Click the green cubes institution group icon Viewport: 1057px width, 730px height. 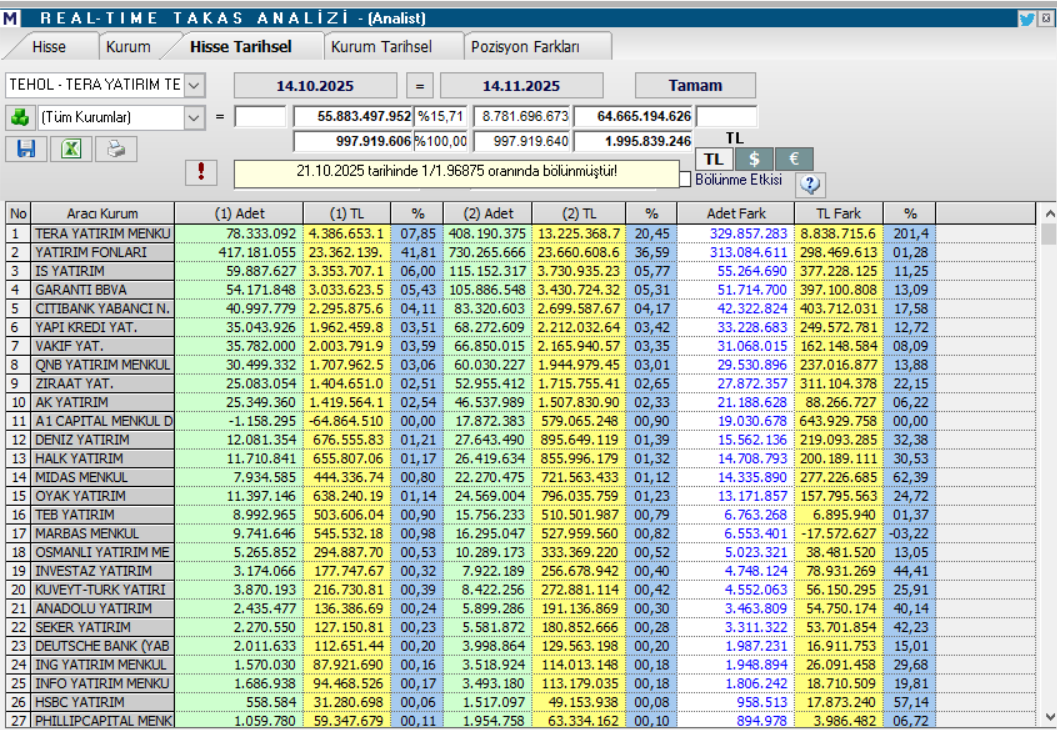tap(20, 117)
